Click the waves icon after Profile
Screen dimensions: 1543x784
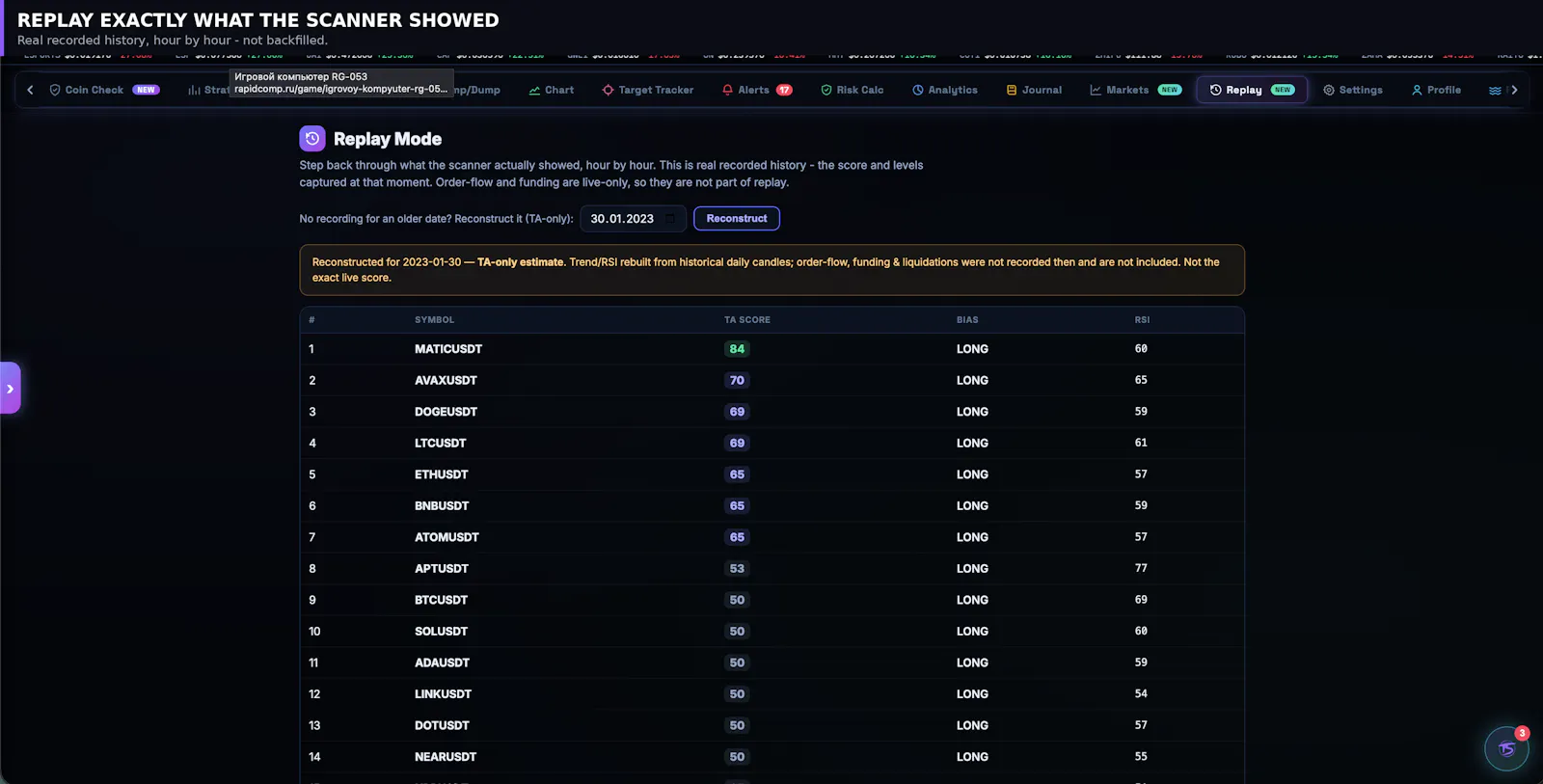(1495, 90)
